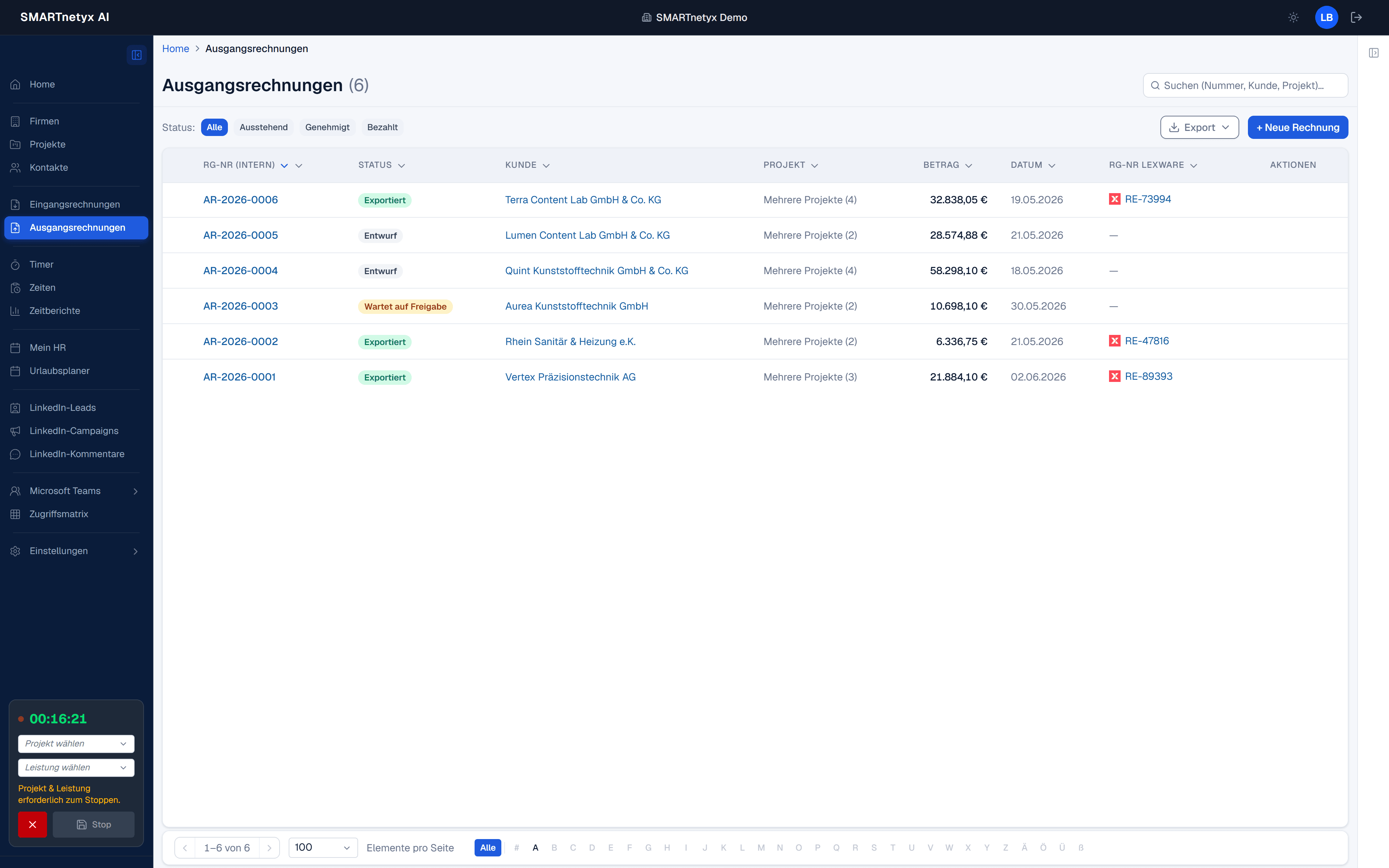Open the STATUS column sort chevron
Image resolution: width=1389 pixels, height=868 pixels.
pos(401,165)
